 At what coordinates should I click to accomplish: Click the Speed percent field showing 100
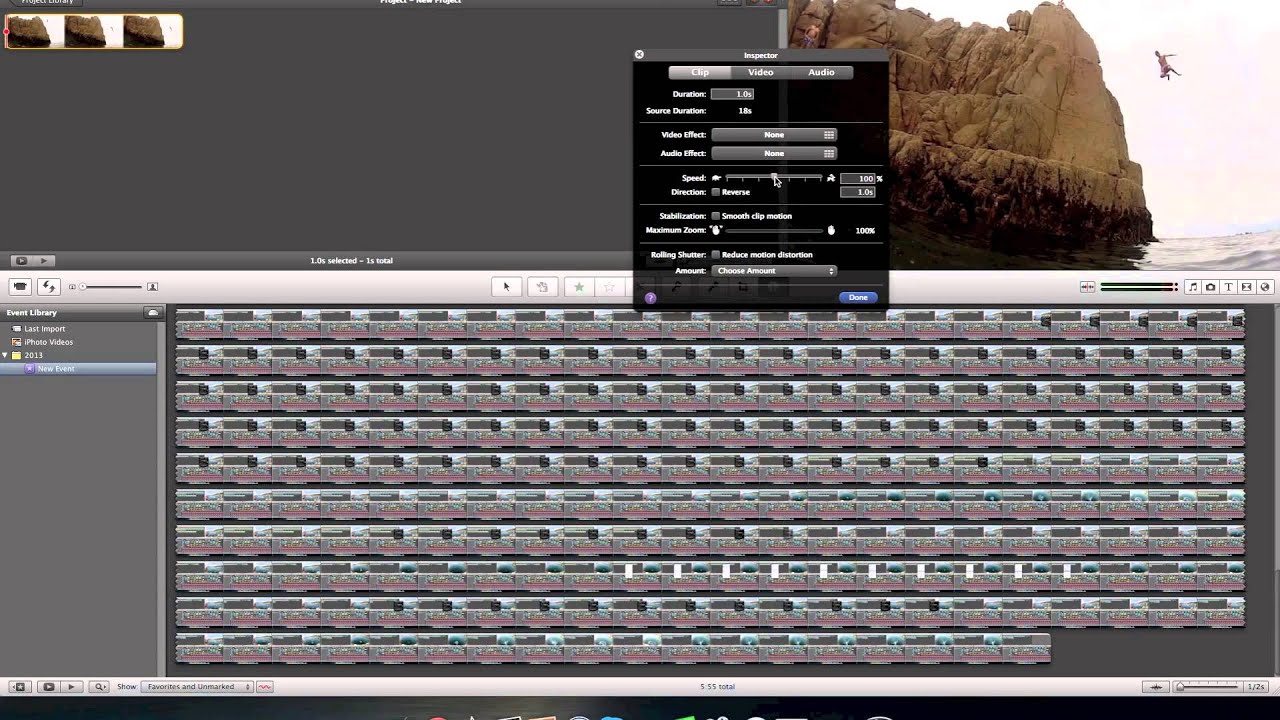[857, 178]
